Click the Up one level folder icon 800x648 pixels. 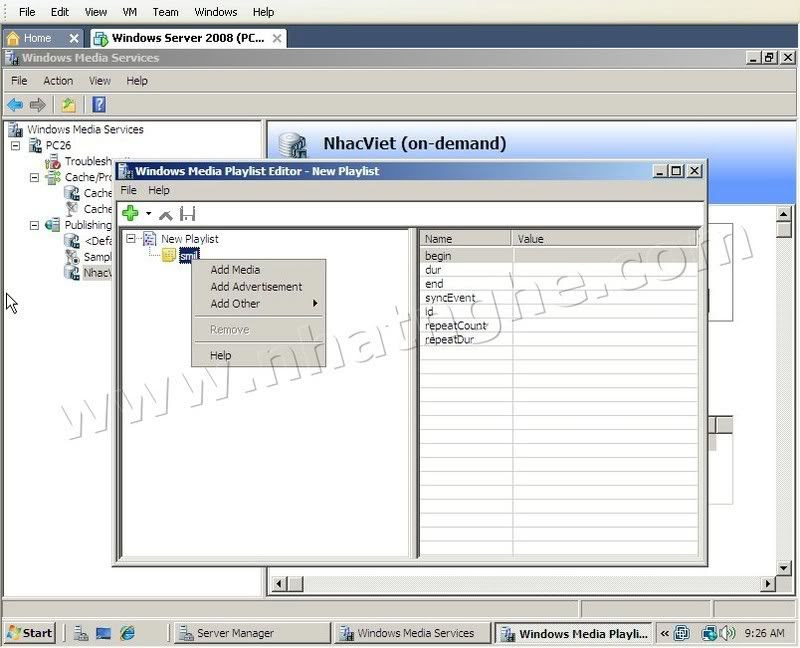pyautogui.click(x=69, y=105)
